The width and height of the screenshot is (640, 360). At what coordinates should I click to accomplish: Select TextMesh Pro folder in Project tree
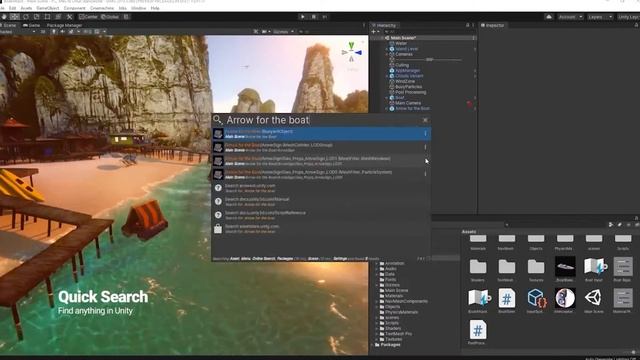[398, 334]
